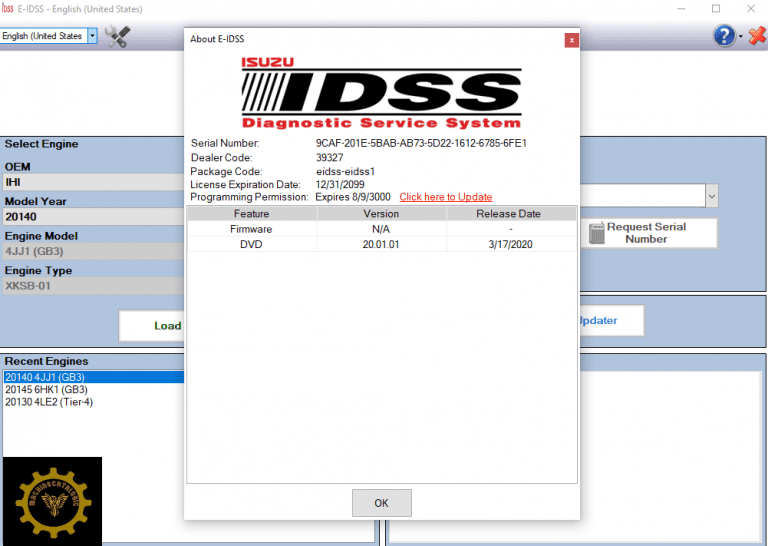
Task: Expand the English (United States) language dropdown
Action: pos(92,36)
